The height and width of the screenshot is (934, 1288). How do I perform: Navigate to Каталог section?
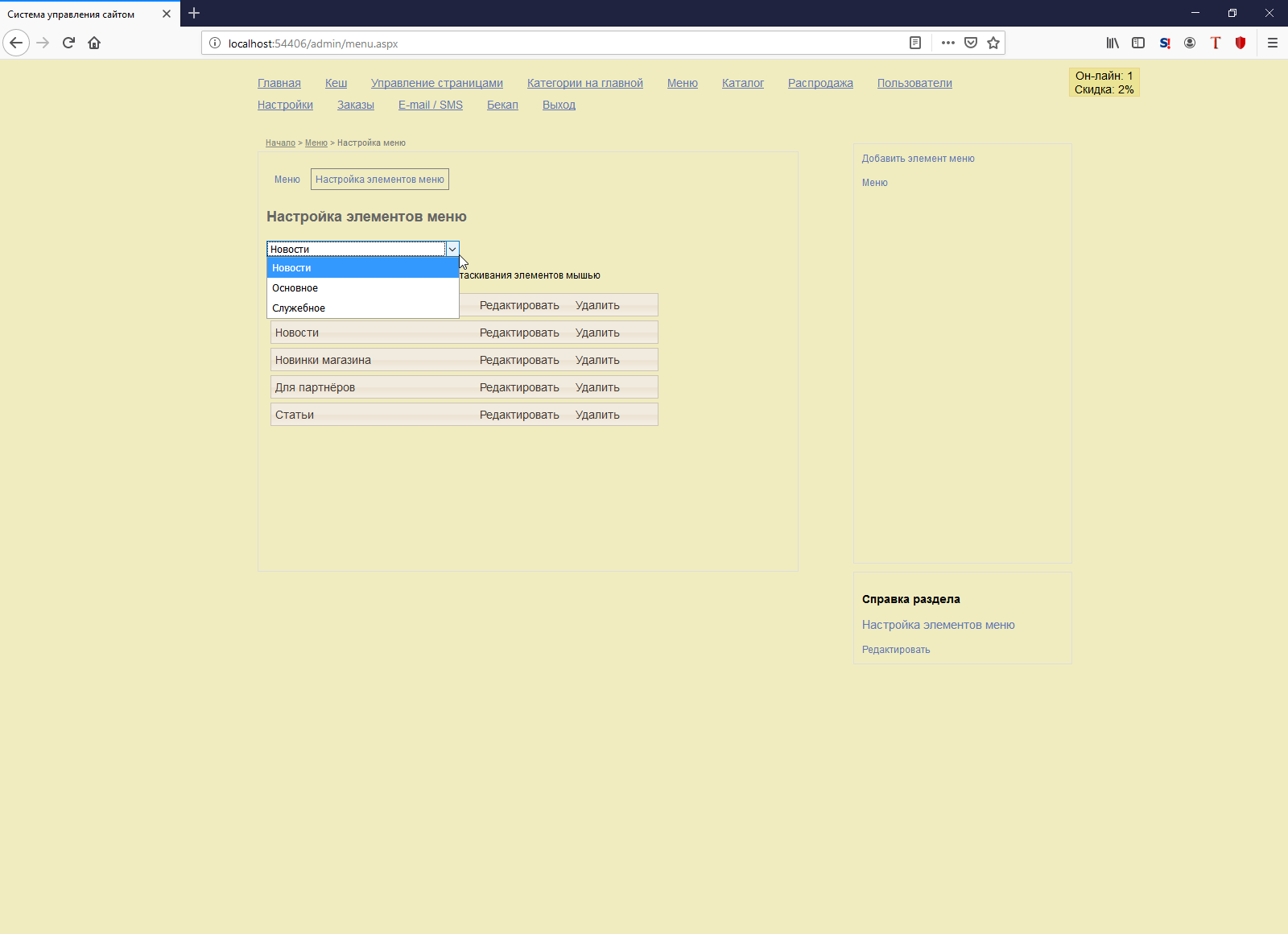(743, 83)
